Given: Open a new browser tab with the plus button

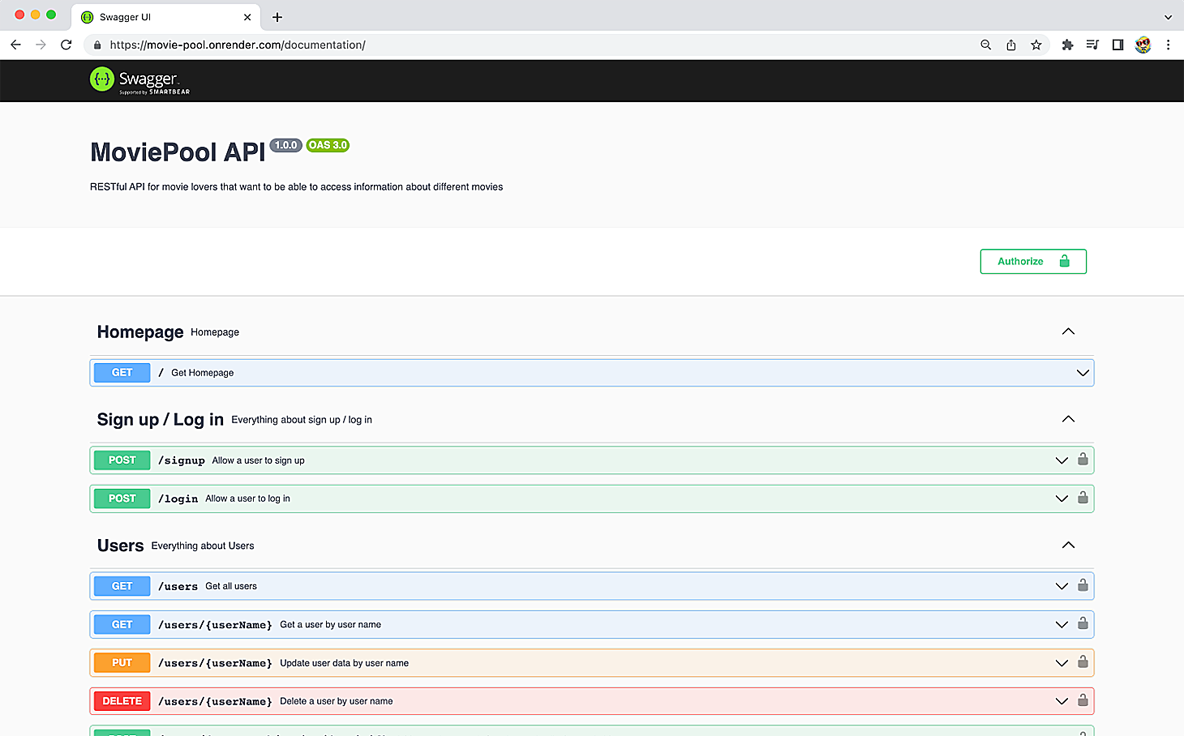Looking at the screenshot, I should tap(277, 17).
